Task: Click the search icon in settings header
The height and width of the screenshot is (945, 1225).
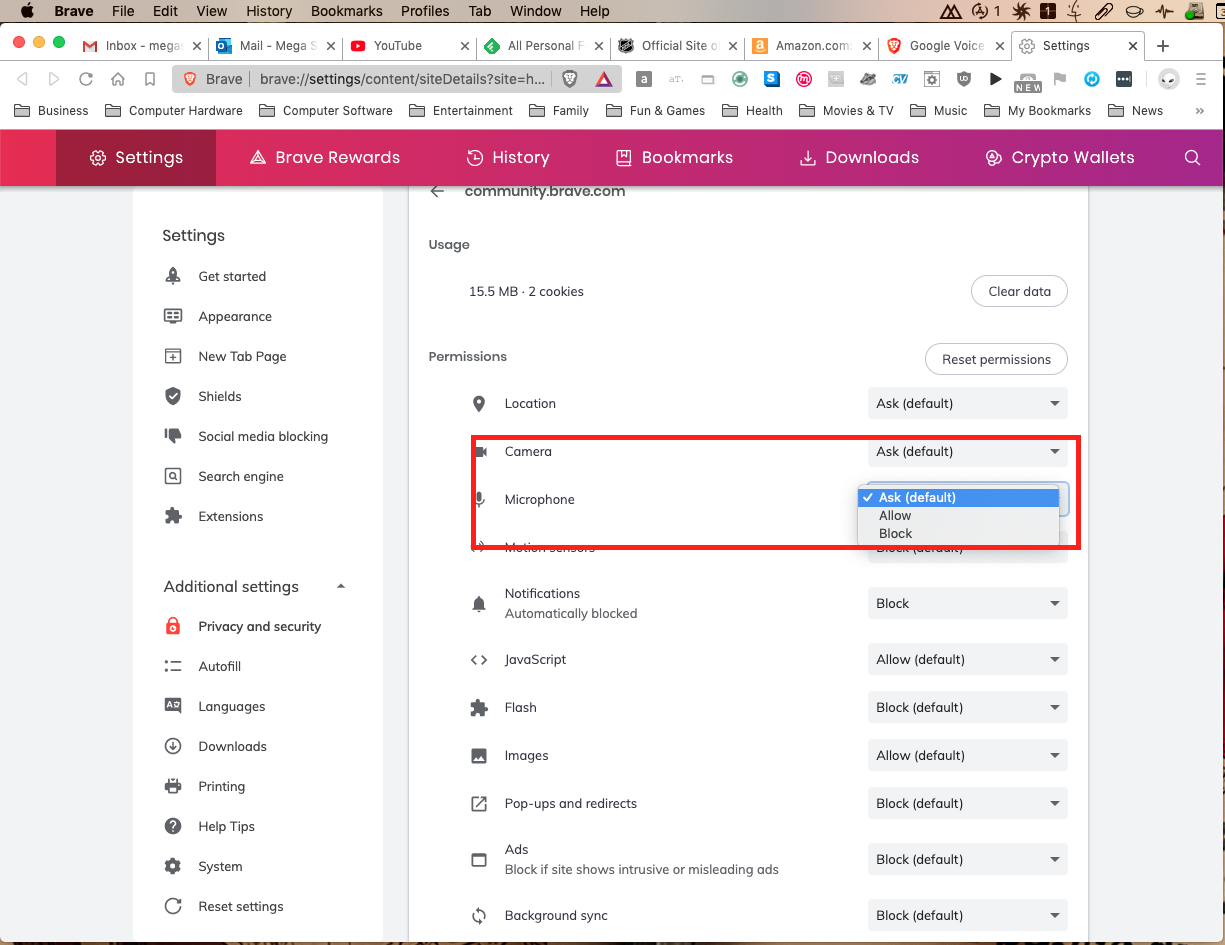Action: pos(1192,158)
